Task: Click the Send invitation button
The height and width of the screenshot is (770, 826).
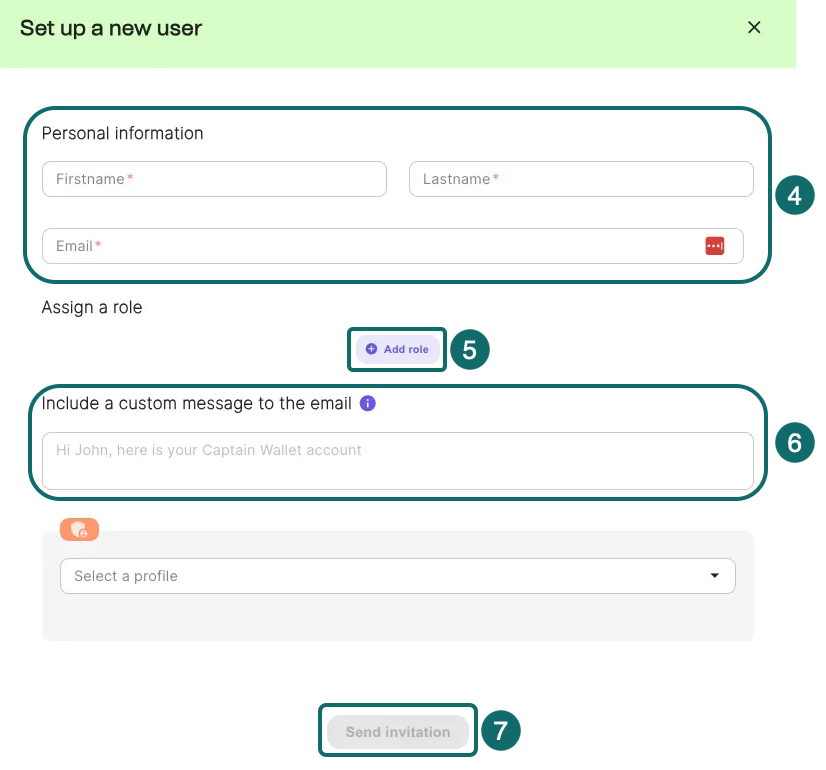Action: 398,732
